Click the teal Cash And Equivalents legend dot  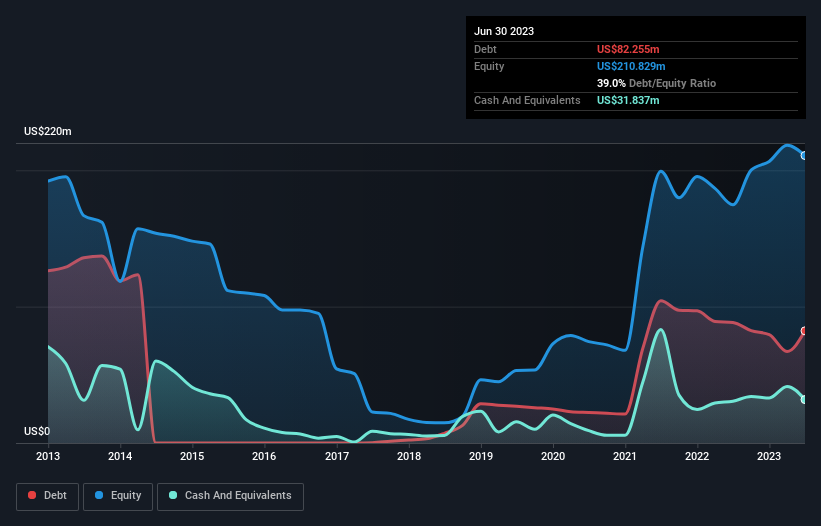click(173, 495)
